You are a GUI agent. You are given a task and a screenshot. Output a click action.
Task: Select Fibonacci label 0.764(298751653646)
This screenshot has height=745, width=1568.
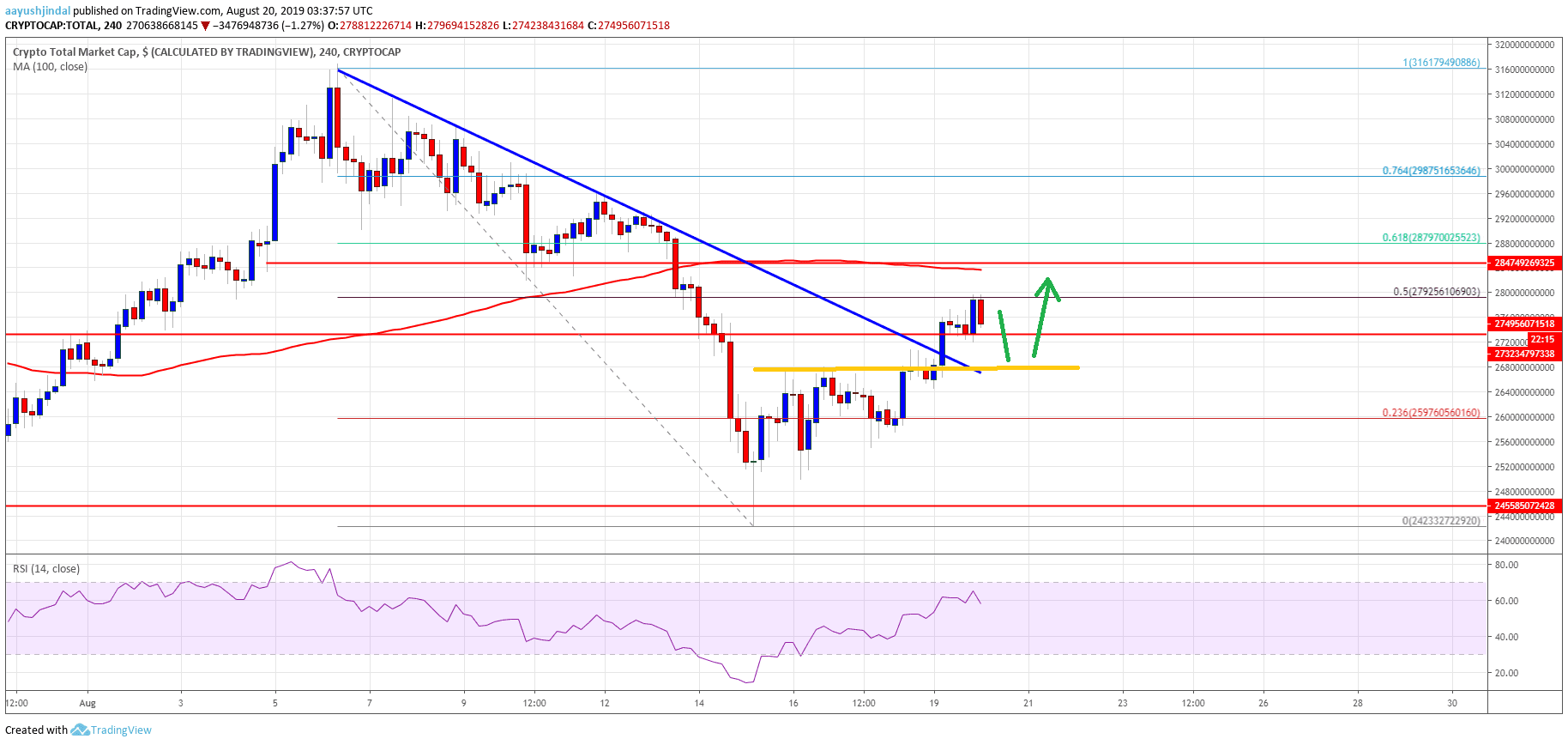click(1431, 171)
